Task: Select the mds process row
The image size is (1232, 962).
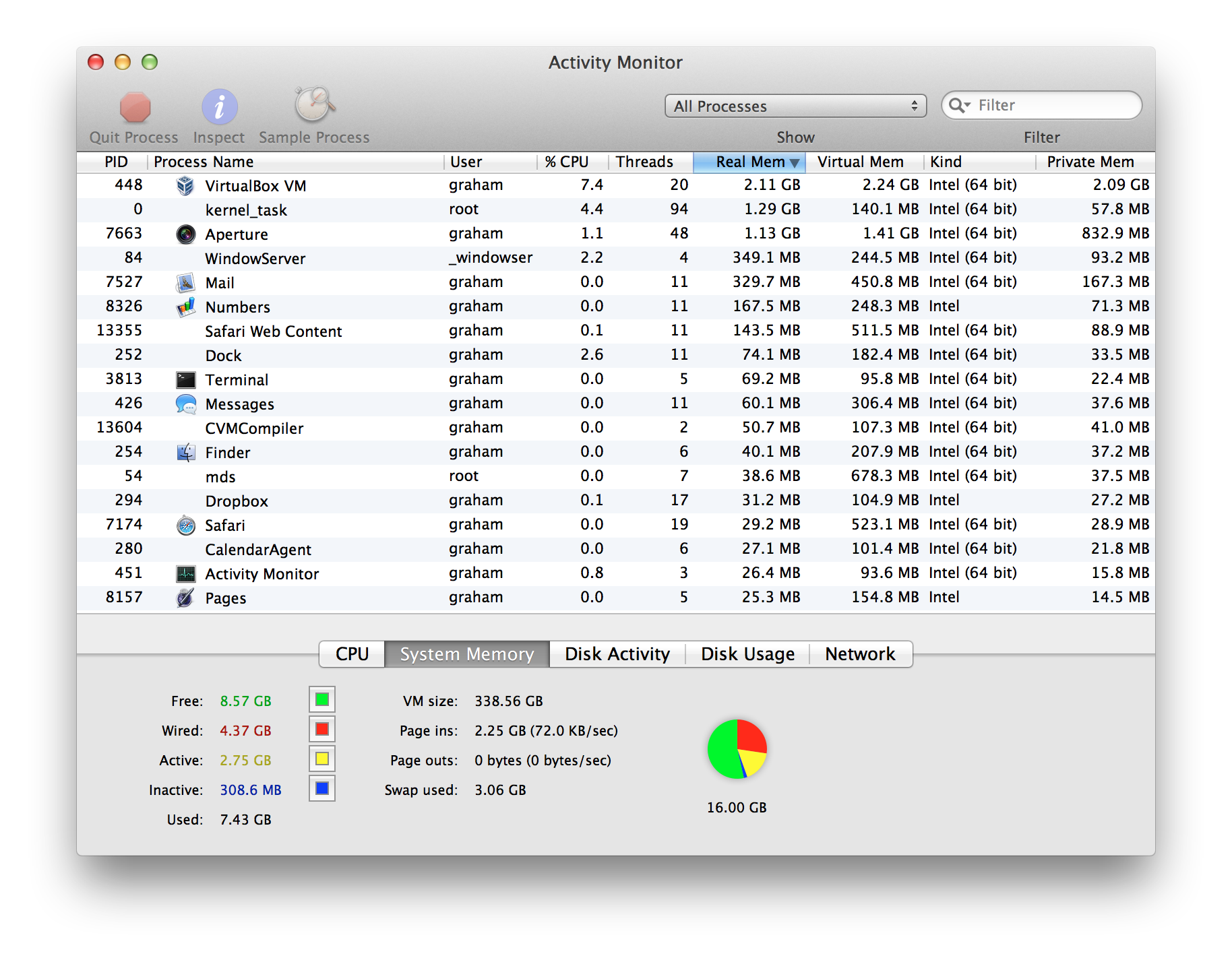Action: pos(616,476)
